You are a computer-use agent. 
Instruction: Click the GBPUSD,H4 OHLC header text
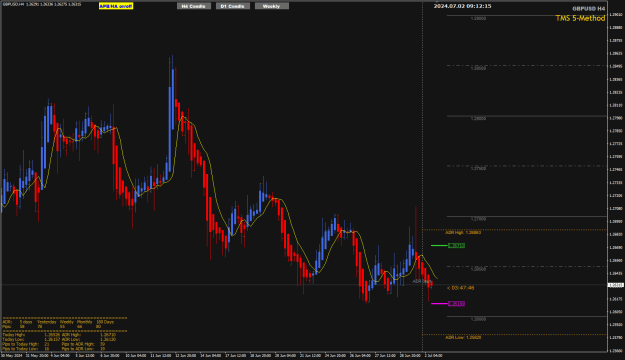tap(42, 4)
